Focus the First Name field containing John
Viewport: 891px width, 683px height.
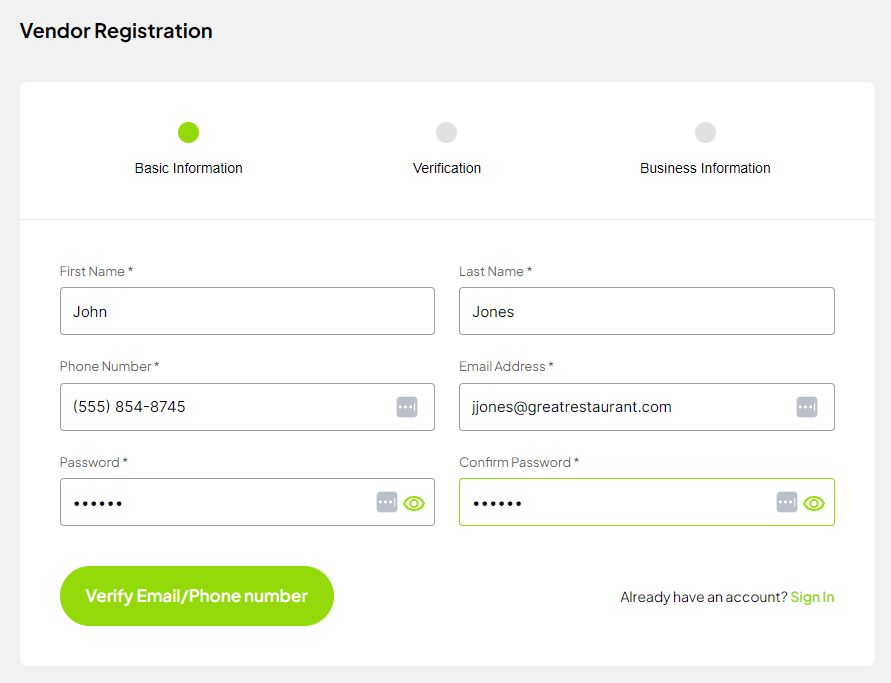[247, 311]
